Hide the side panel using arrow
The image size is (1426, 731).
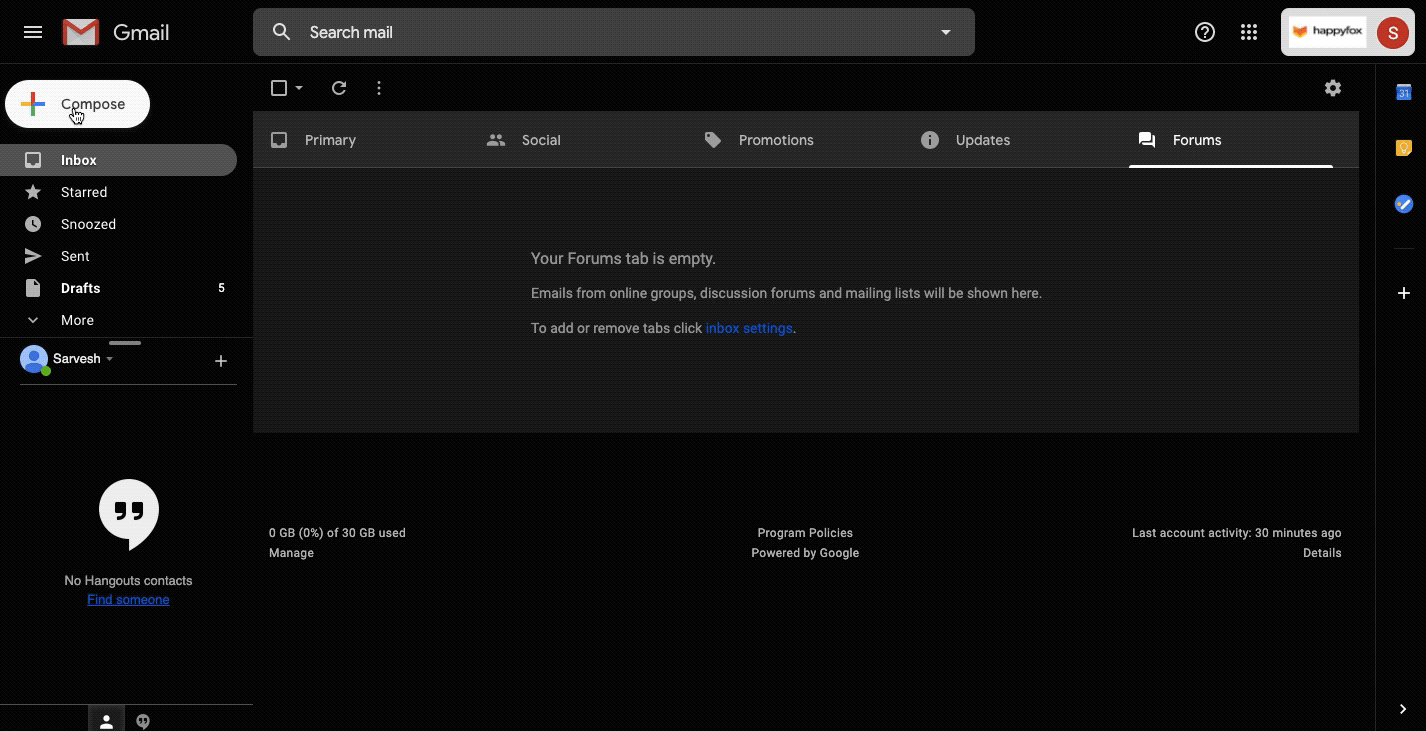(1402, 709)
